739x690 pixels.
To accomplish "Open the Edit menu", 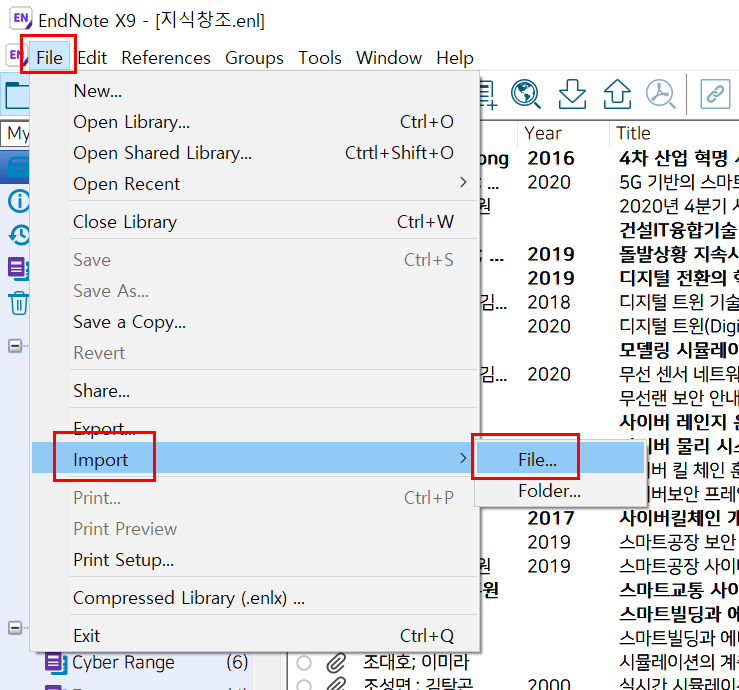I will (x=92, y=58).
